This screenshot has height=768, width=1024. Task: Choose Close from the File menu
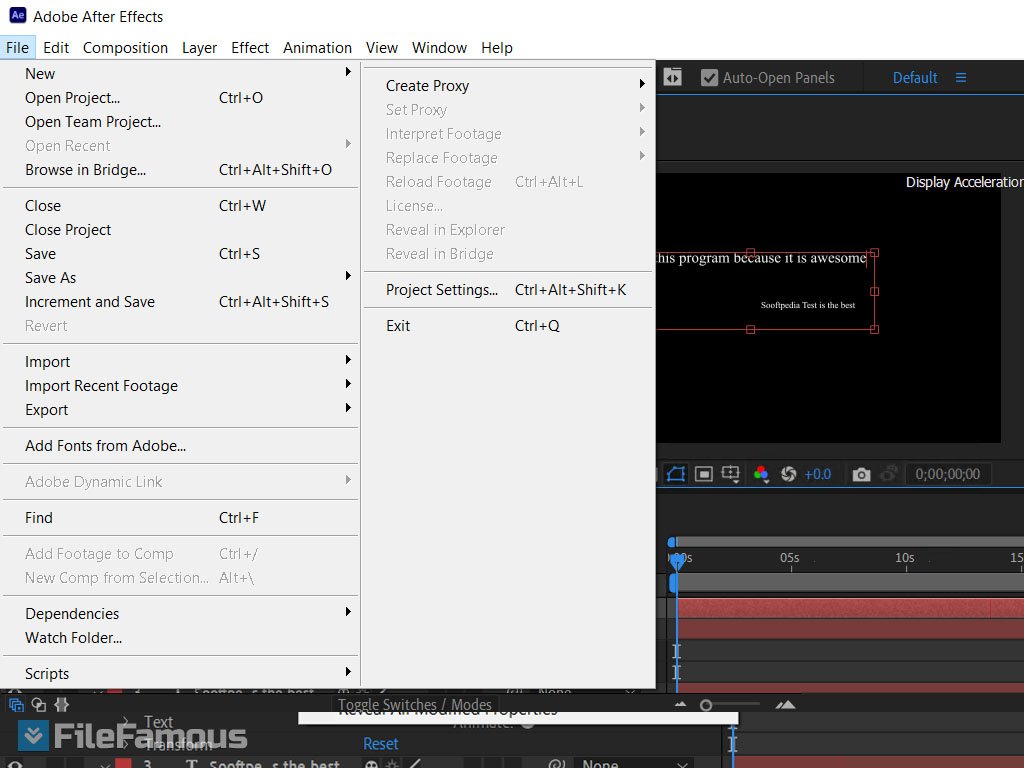(181, 206)
